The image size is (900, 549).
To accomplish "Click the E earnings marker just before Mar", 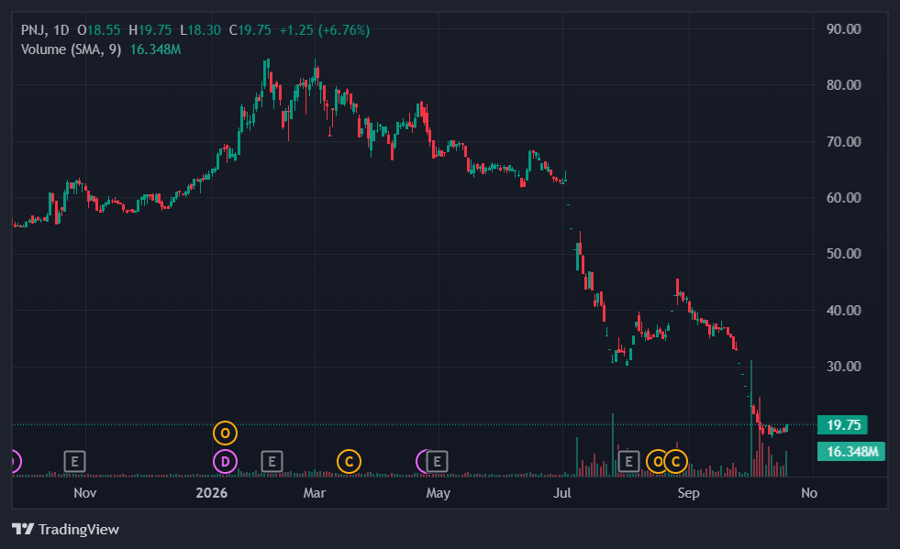I will pos(272,461).
